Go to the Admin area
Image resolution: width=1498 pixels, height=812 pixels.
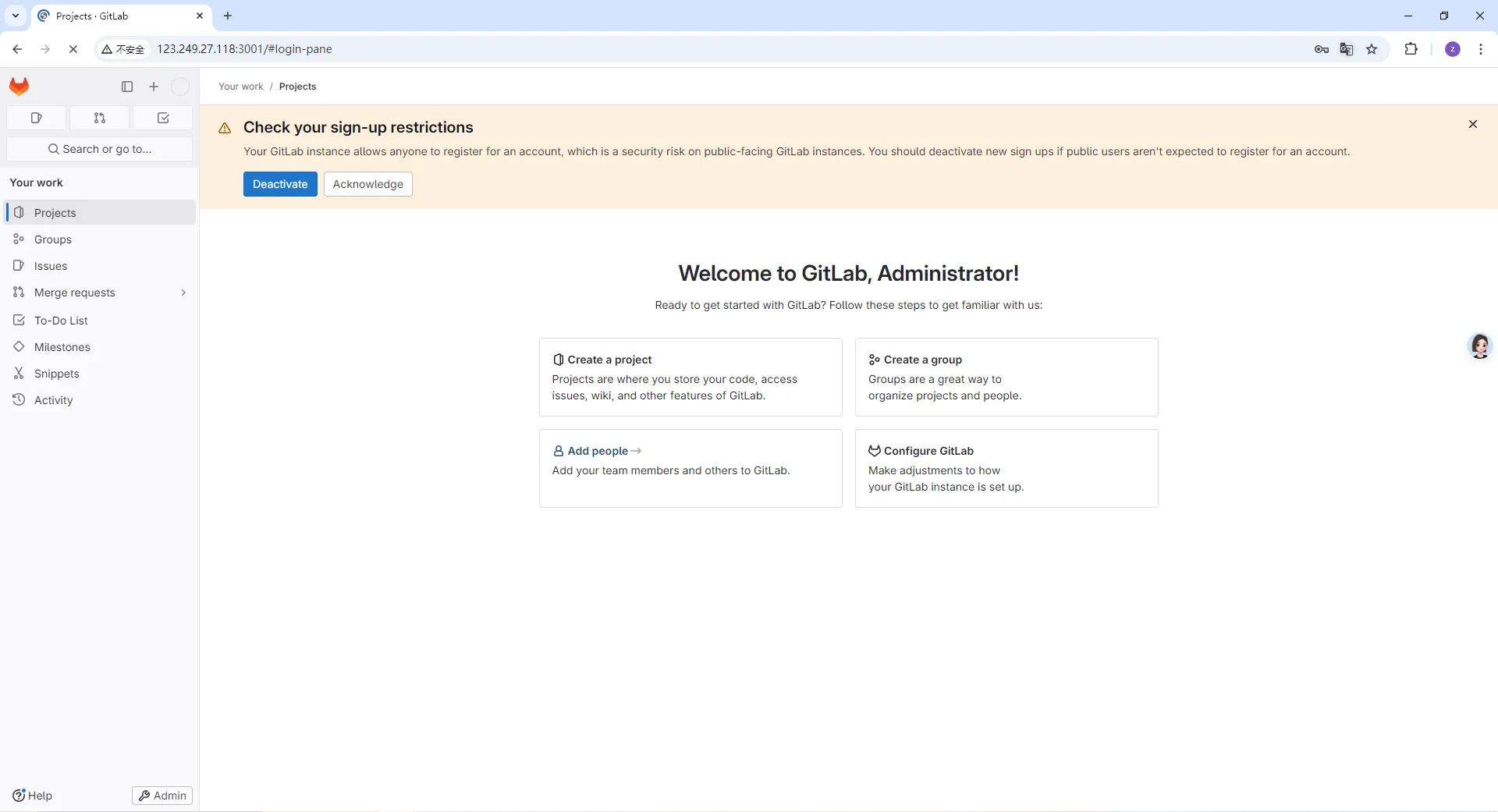tap(162, 796)
